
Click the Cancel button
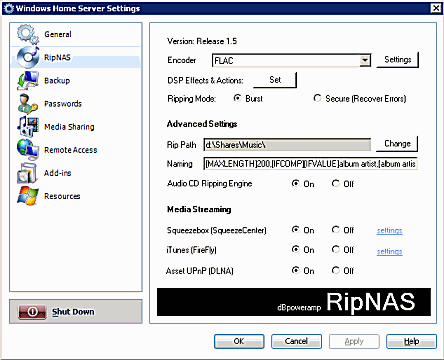tap(296, 341)
